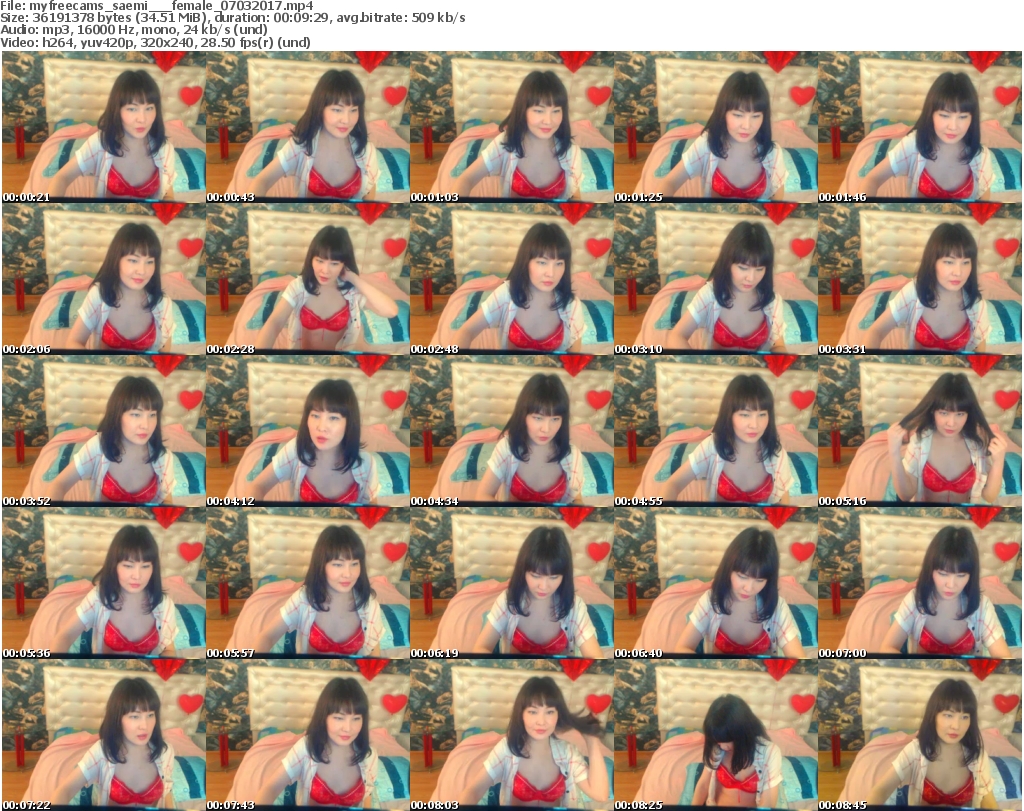Click the 'Size: 36191378 bytes' info line

[x=232, y=18]
